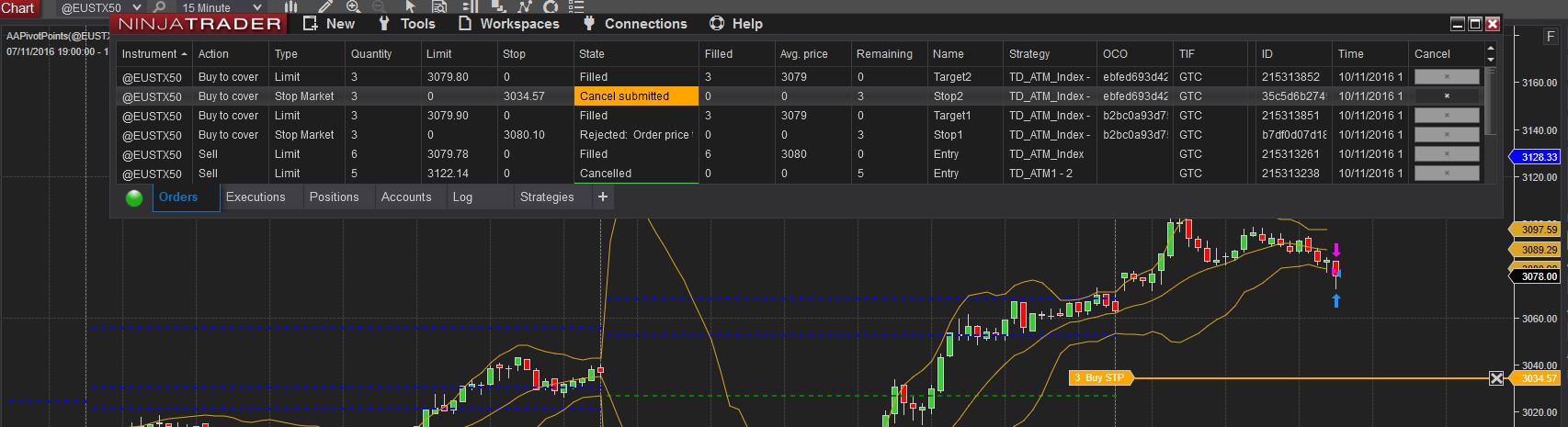This screenshot has width=1568, height=427.
Task: Click the zoom out magnifier icon
Action: click(x=380, y=6)
